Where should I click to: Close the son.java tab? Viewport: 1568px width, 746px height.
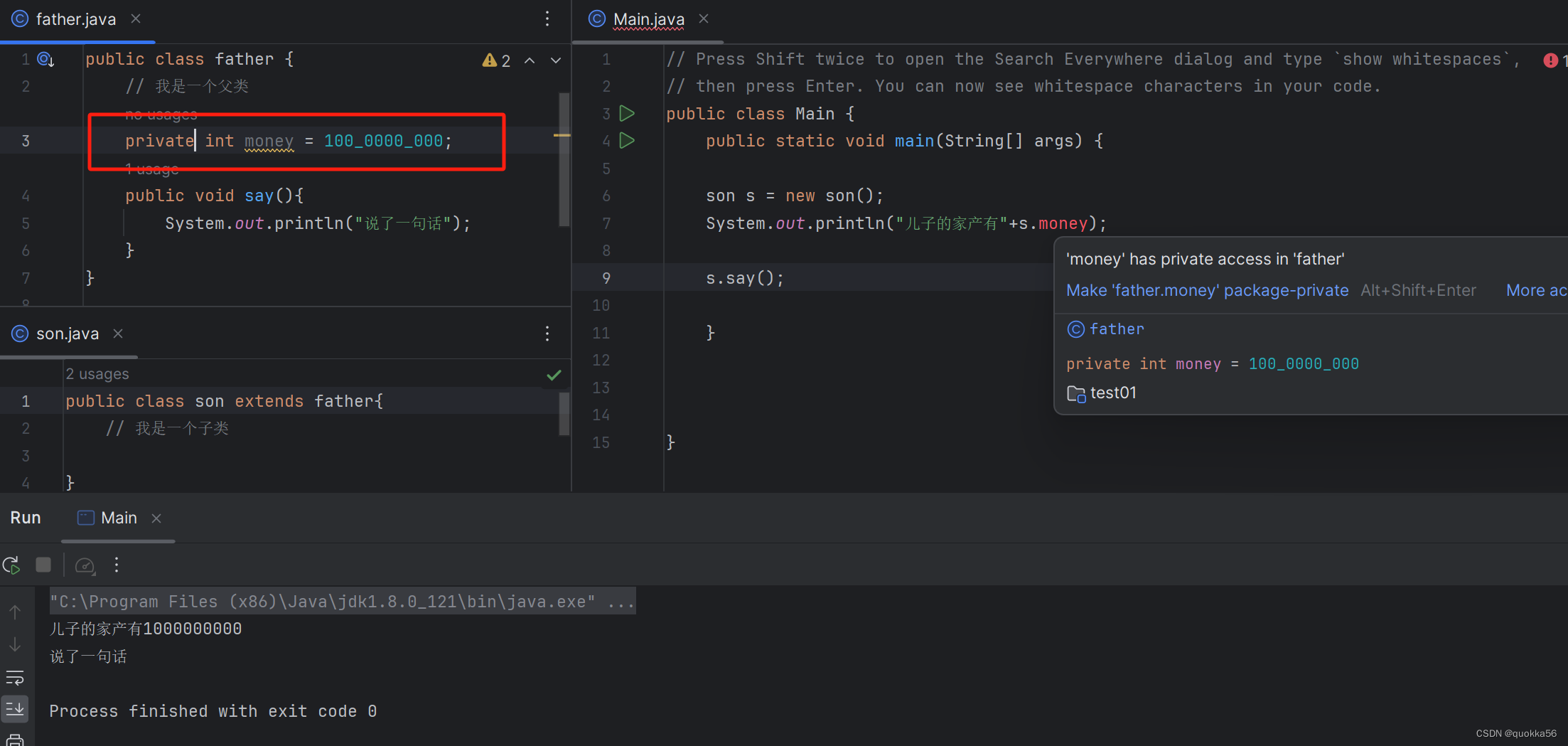(x=118, y=333)
